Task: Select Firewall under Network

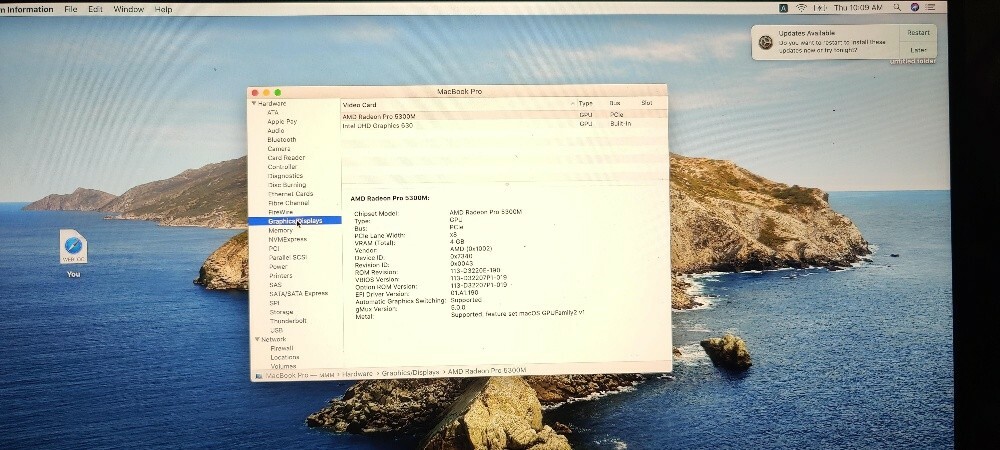Action: pyautogui.click(x=282, y=348)
